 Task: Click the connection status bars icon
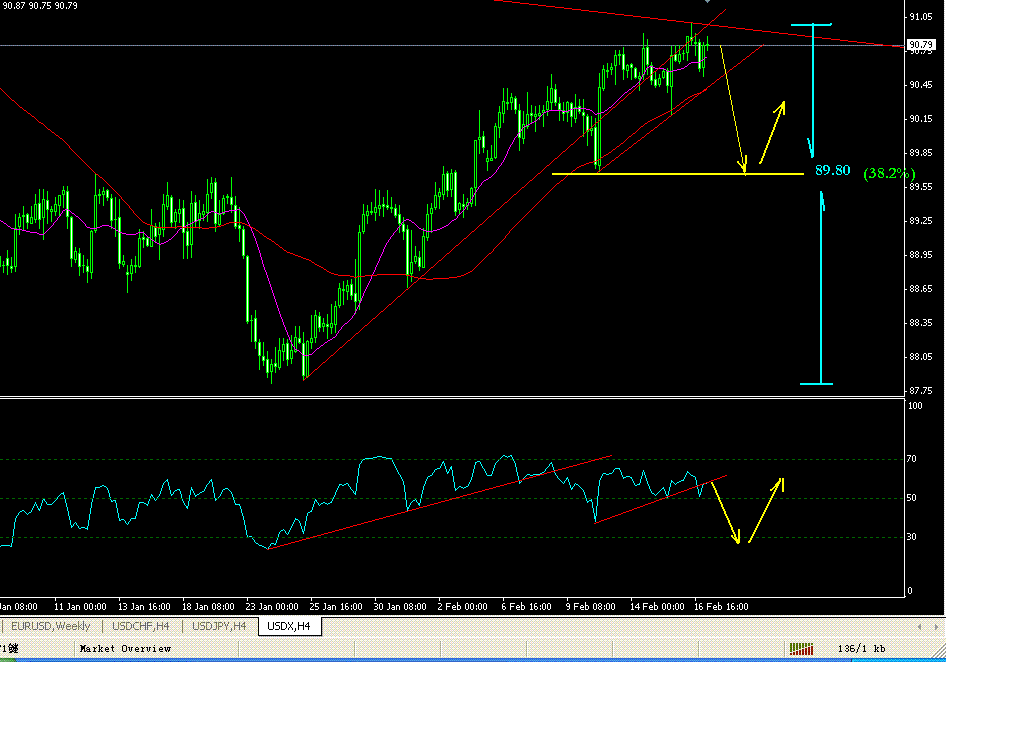tap(801, 649)
